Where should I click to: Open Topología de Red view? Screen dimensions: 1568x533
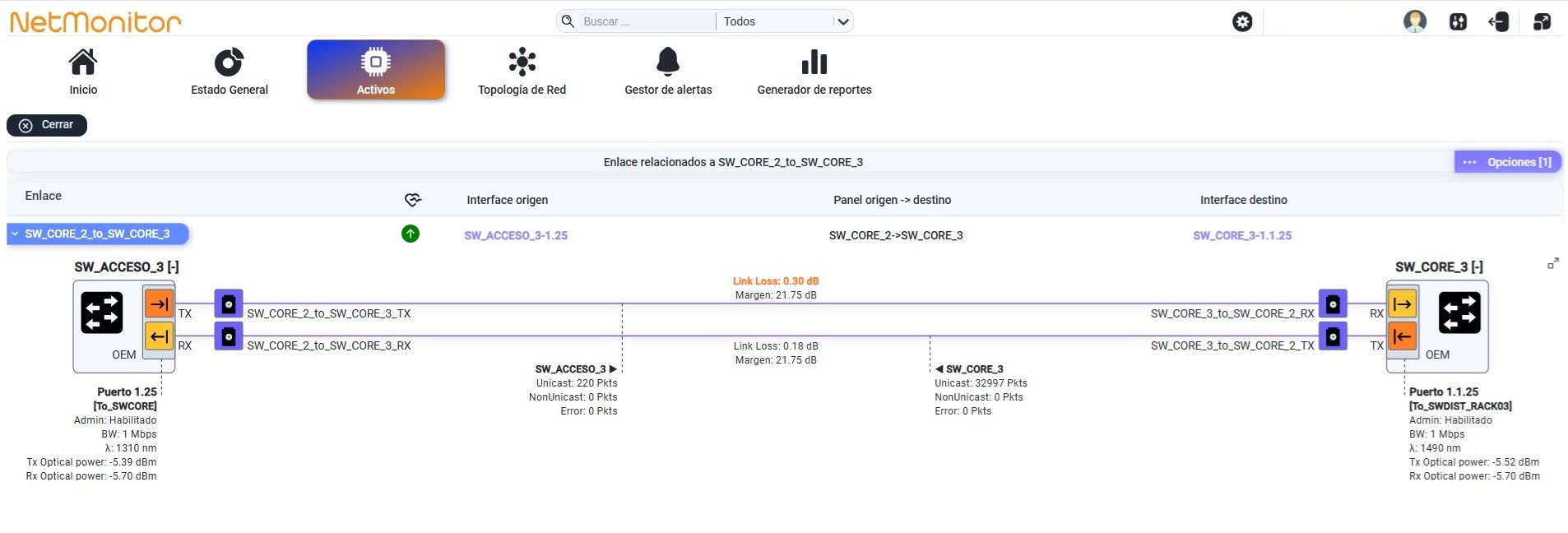pos(522,72)
